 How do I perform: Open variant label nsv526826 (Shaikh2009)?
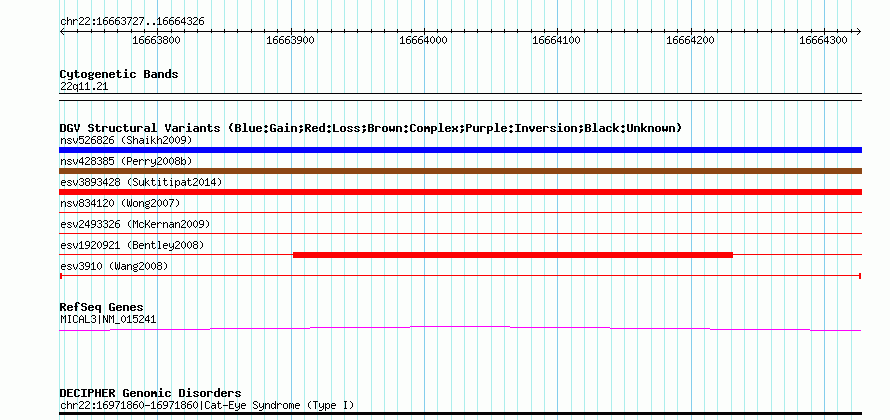(x=126, y=140)
